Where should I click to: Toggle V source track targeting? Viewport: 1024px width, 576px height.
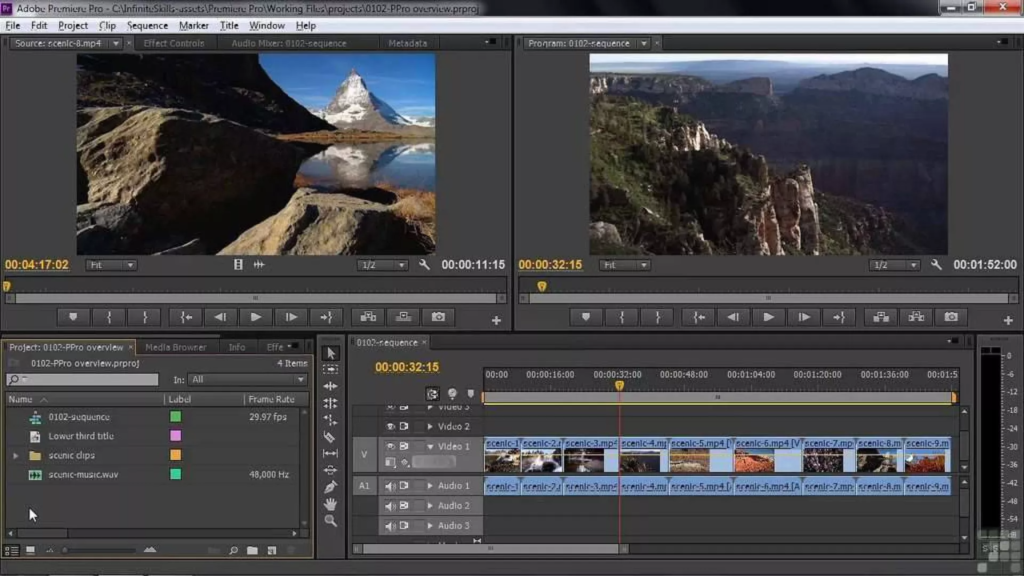tap(364, 454)
